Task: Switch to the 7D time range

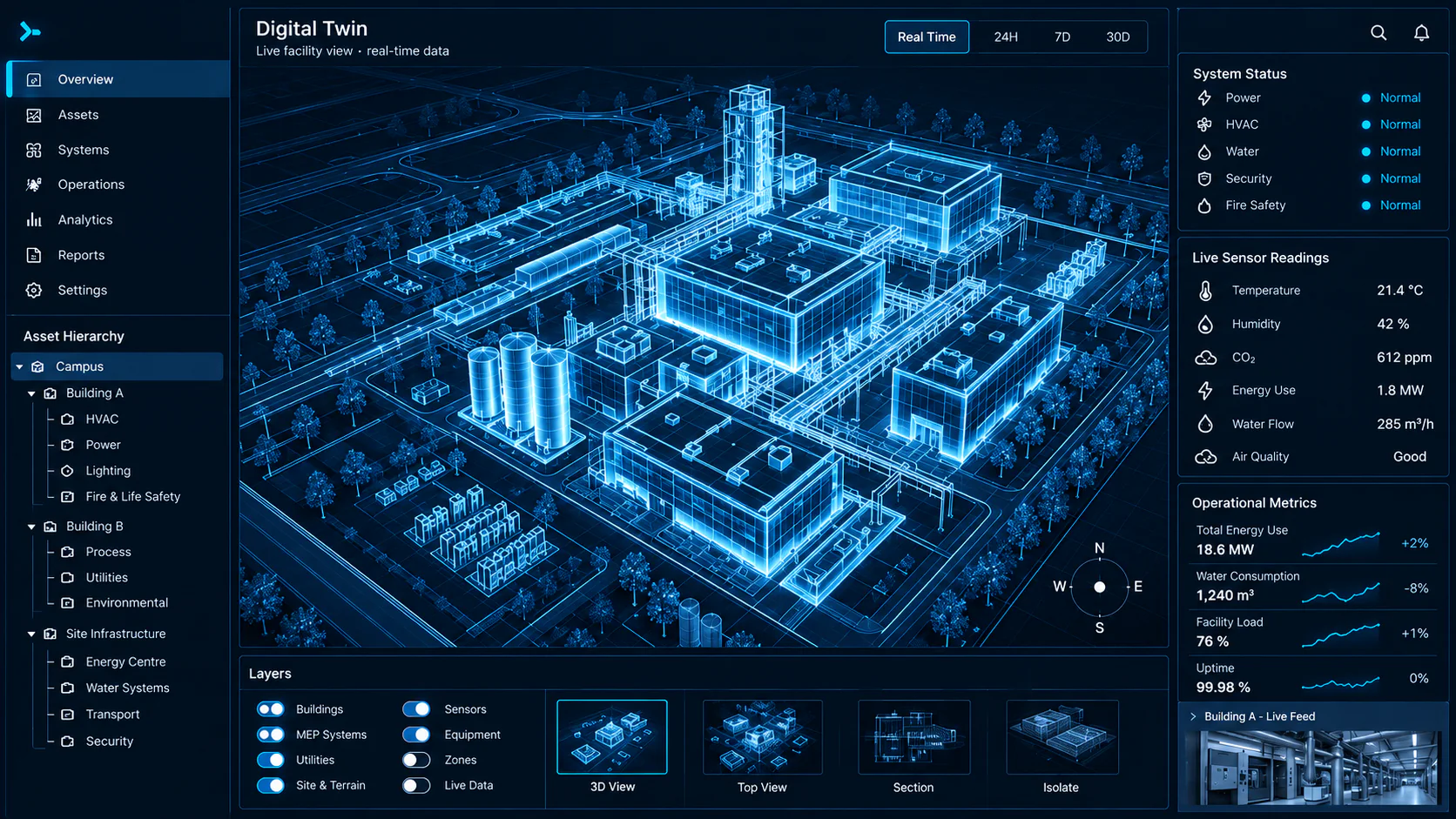Action: click(1062, 37)
